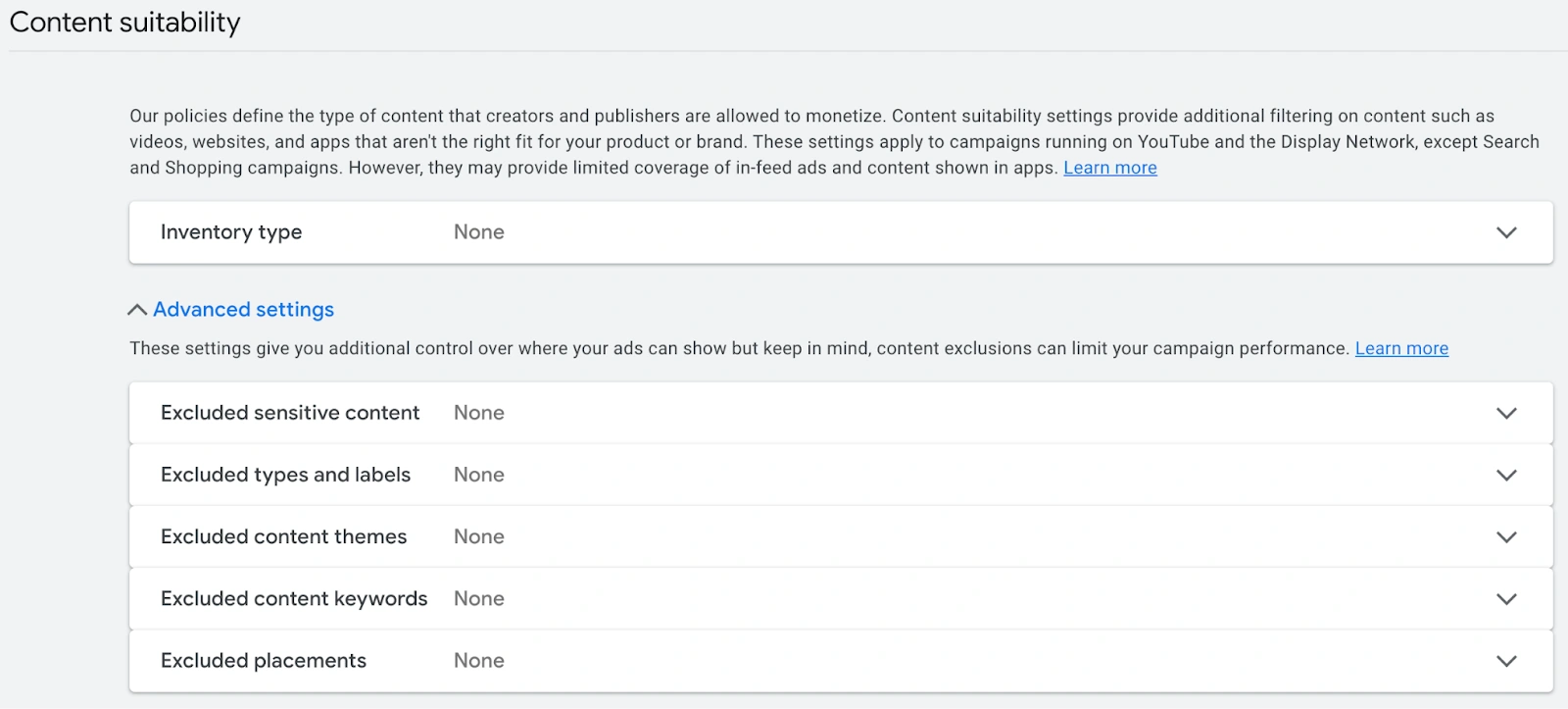The width and height of the screenshot is (1568, 709).
Task: Open the Excluded content themes section label
Action: click(x=283, y=536)
